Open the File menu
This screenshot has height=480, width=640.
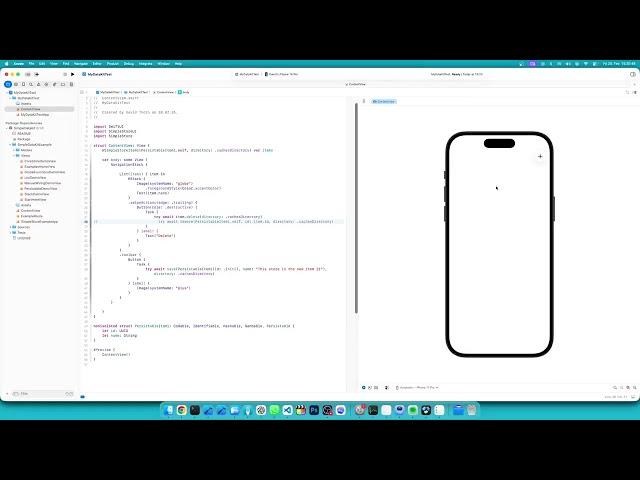[x=31, y=64]
